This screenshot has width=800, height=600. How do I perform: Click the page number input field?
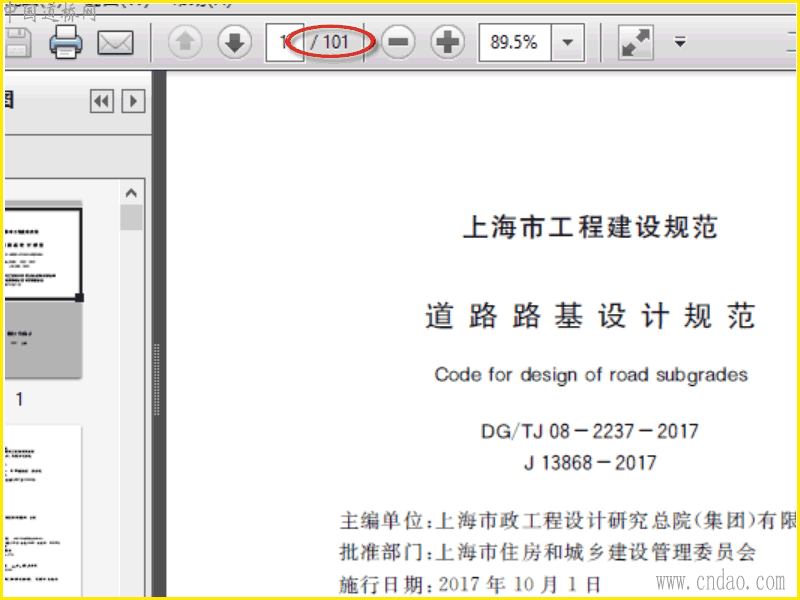[284, 42]
